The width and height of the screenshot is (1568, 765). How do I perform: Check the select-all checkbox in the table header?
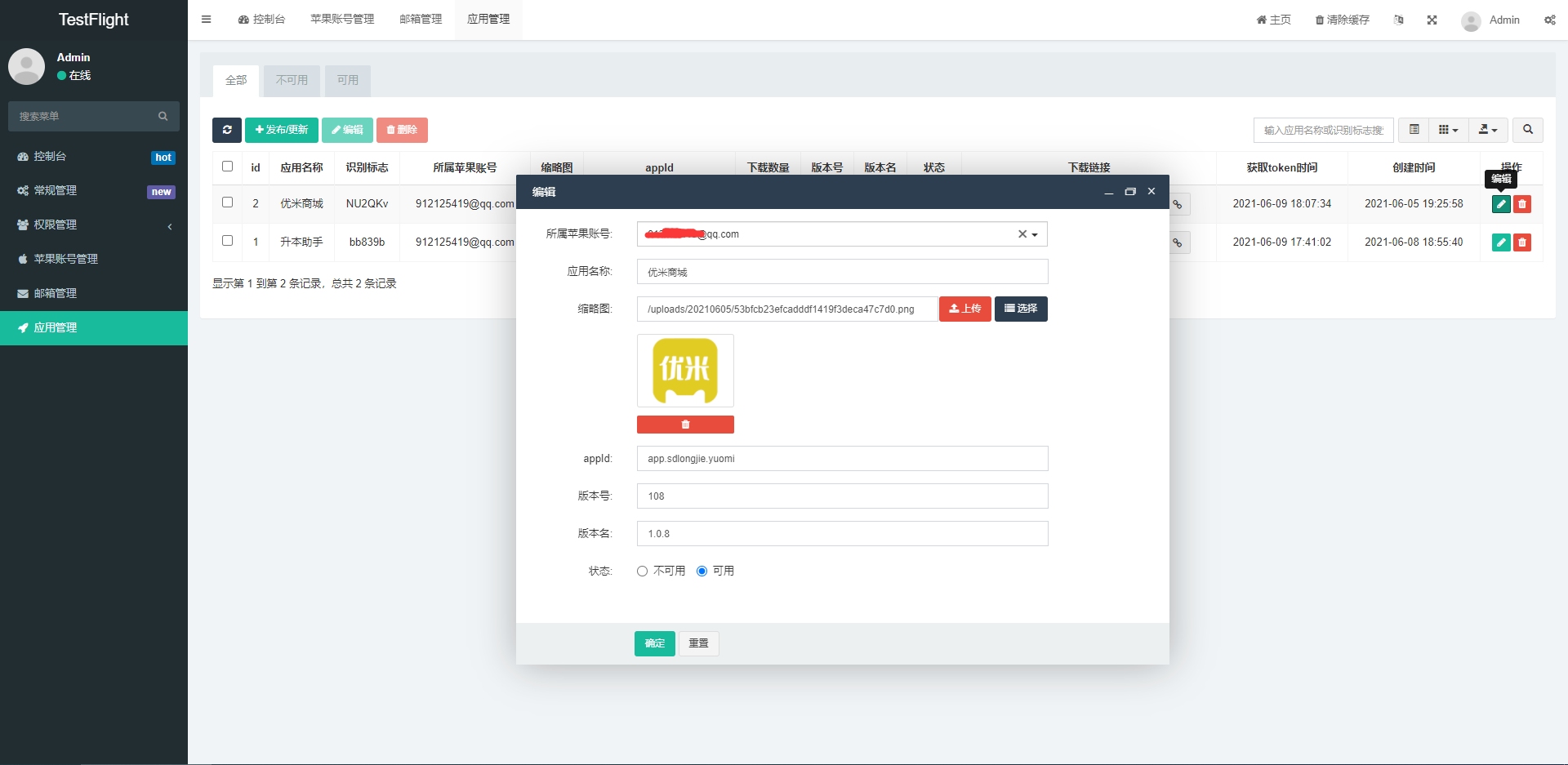coord(228,167)
